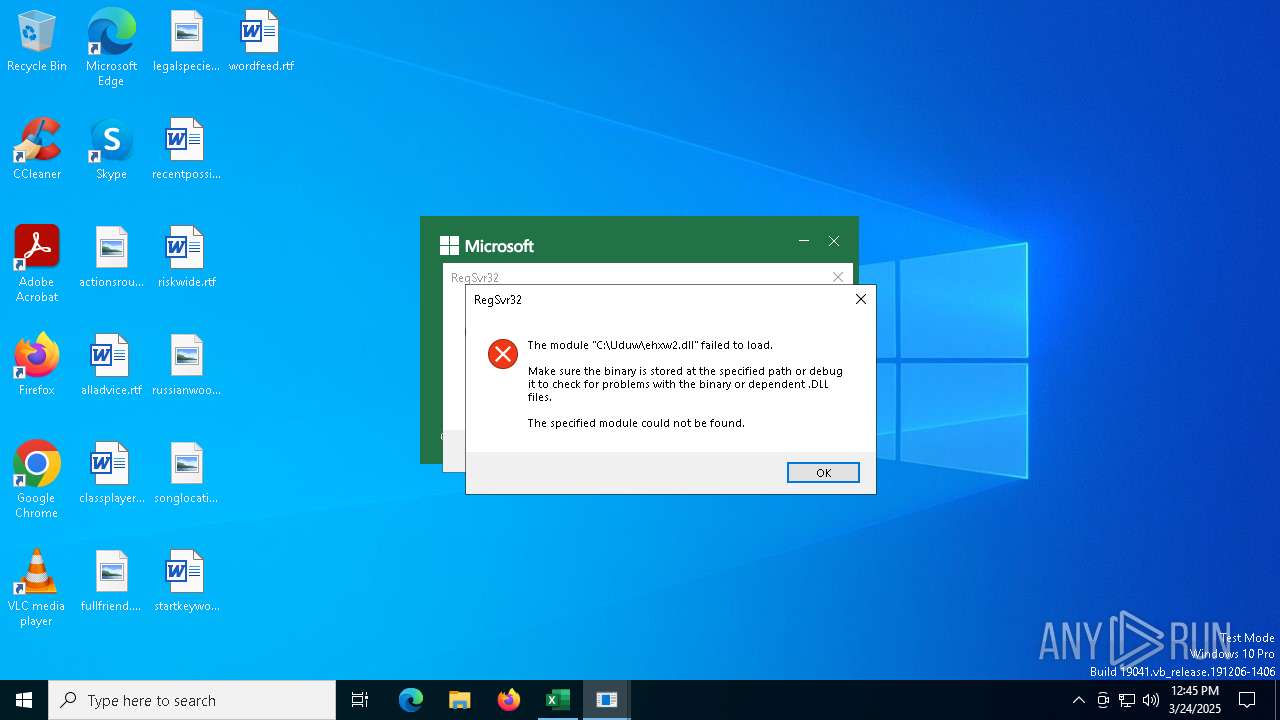Open the network status tray icon
Screen dimensions: 1280x720
(1127, 700)
